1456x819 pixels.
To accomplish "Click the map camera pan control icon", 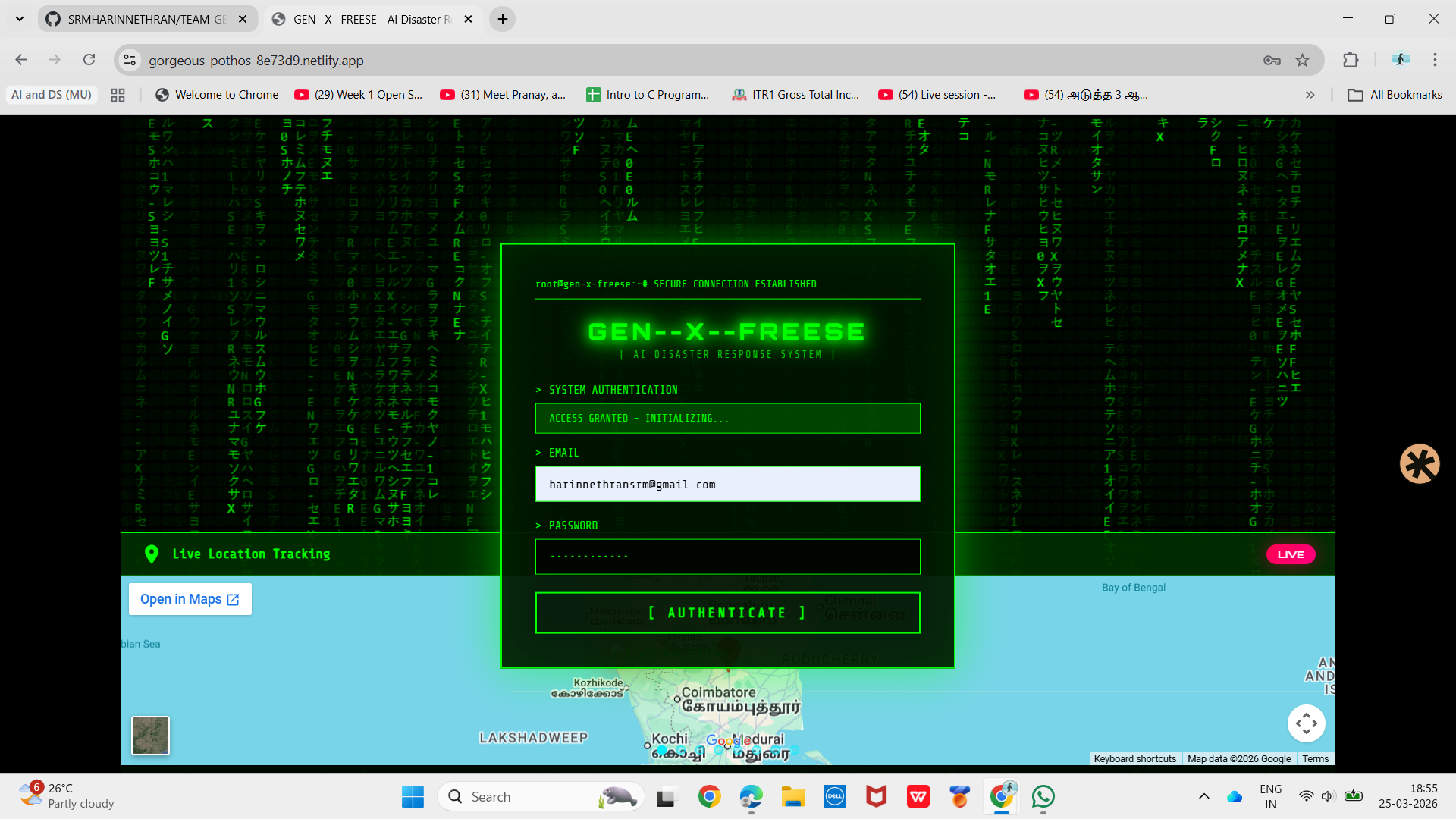I will 1306,723.
